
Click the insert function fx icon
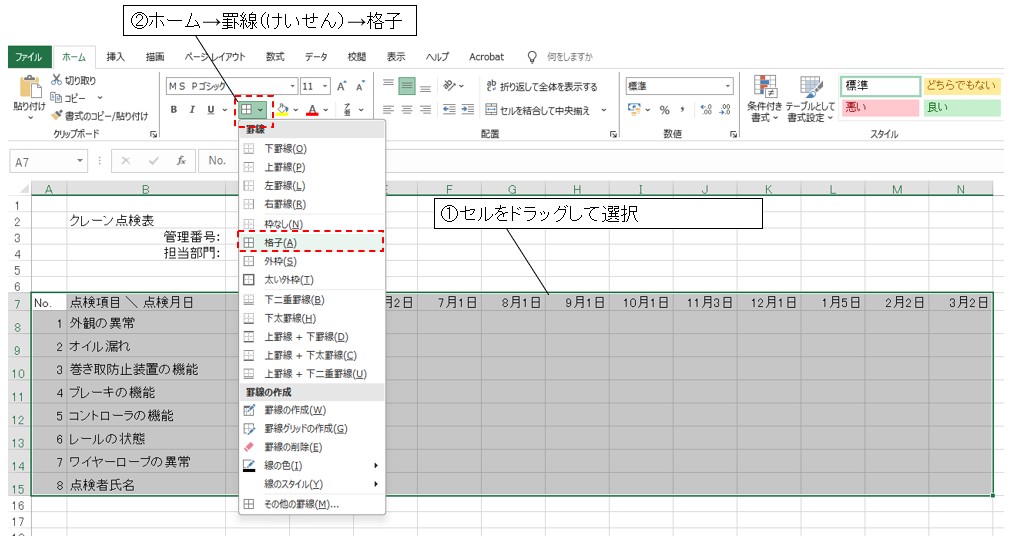tap(180, 160)
